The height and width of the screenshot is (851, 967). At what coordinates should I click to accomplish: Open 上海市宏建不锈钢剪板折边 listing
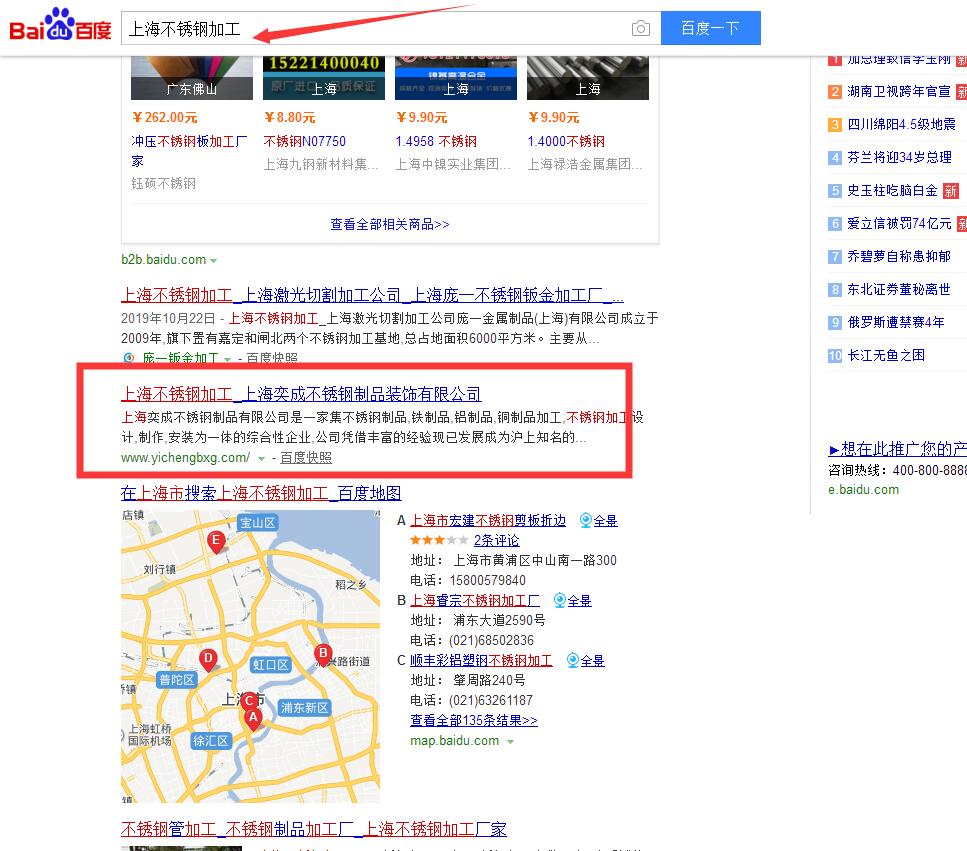(488, 520)
